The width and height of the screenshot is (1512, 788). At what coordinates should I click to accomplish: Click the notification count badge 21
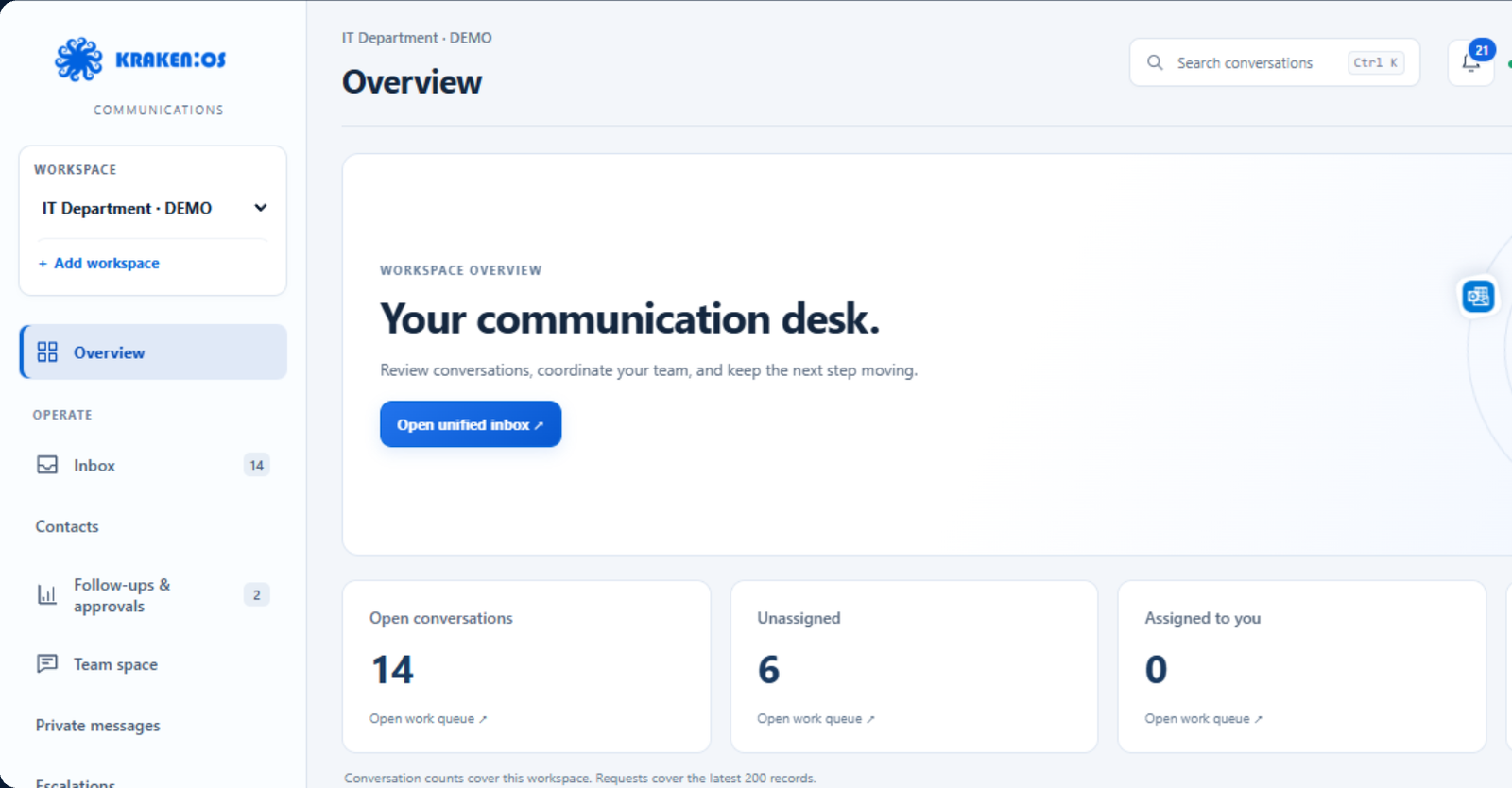coord(1482,50)
